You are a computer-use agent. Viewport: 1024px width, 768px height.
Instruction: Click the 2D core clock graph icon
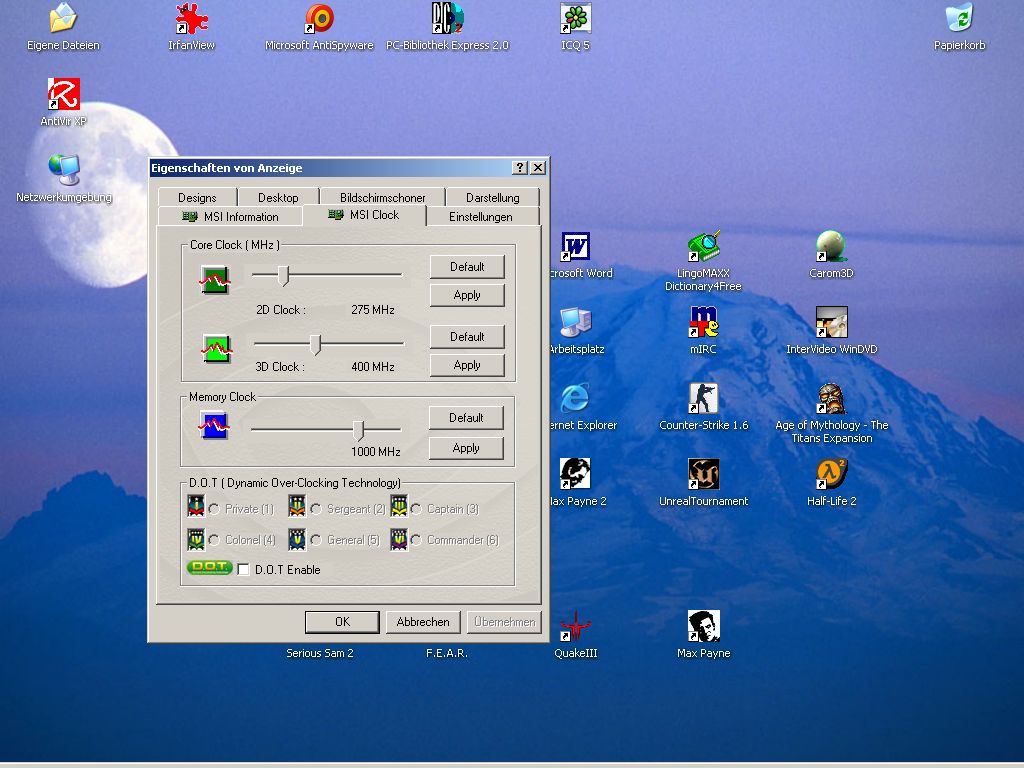click(x=215, y=280)
